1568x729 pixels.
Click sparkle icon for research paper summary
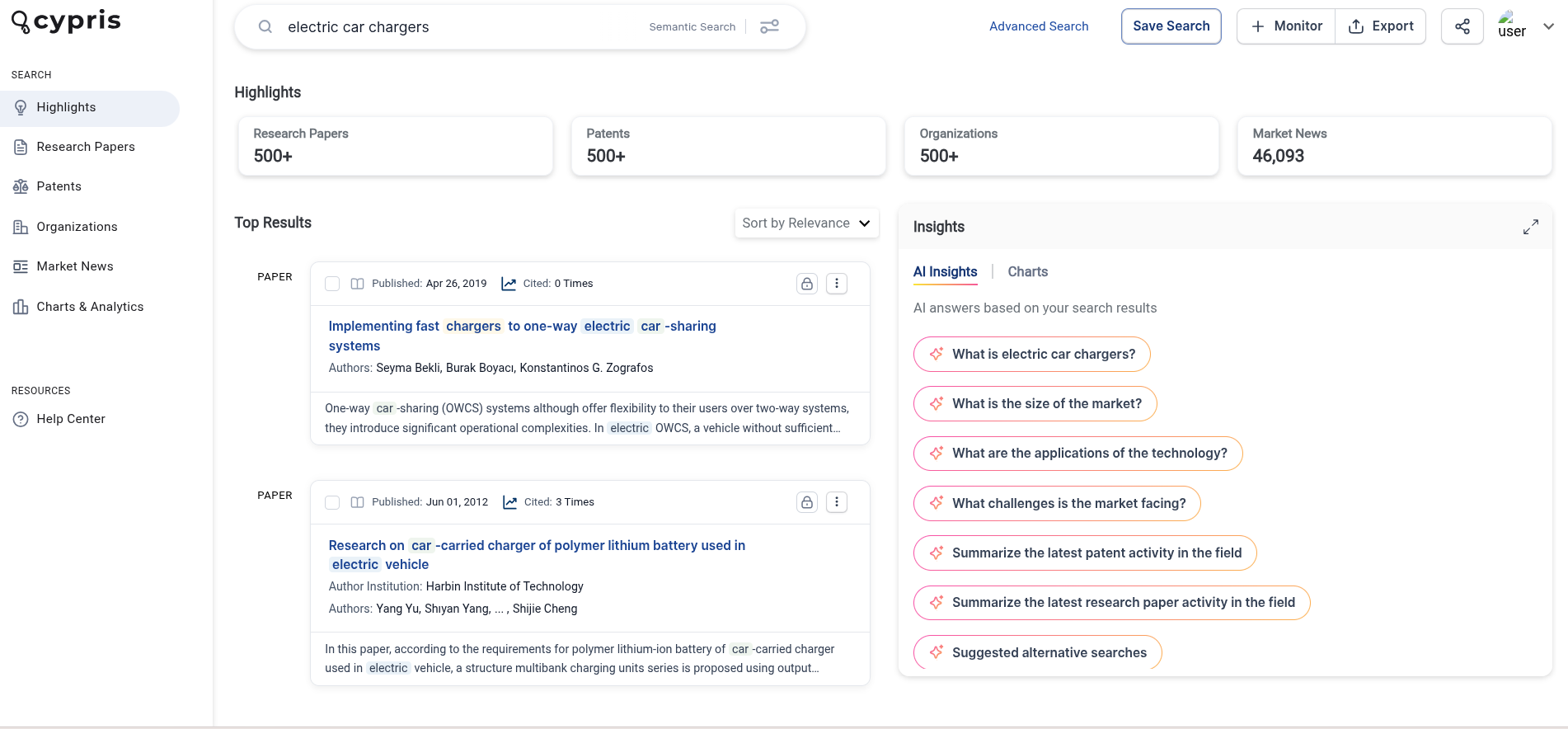pos(937,602)
